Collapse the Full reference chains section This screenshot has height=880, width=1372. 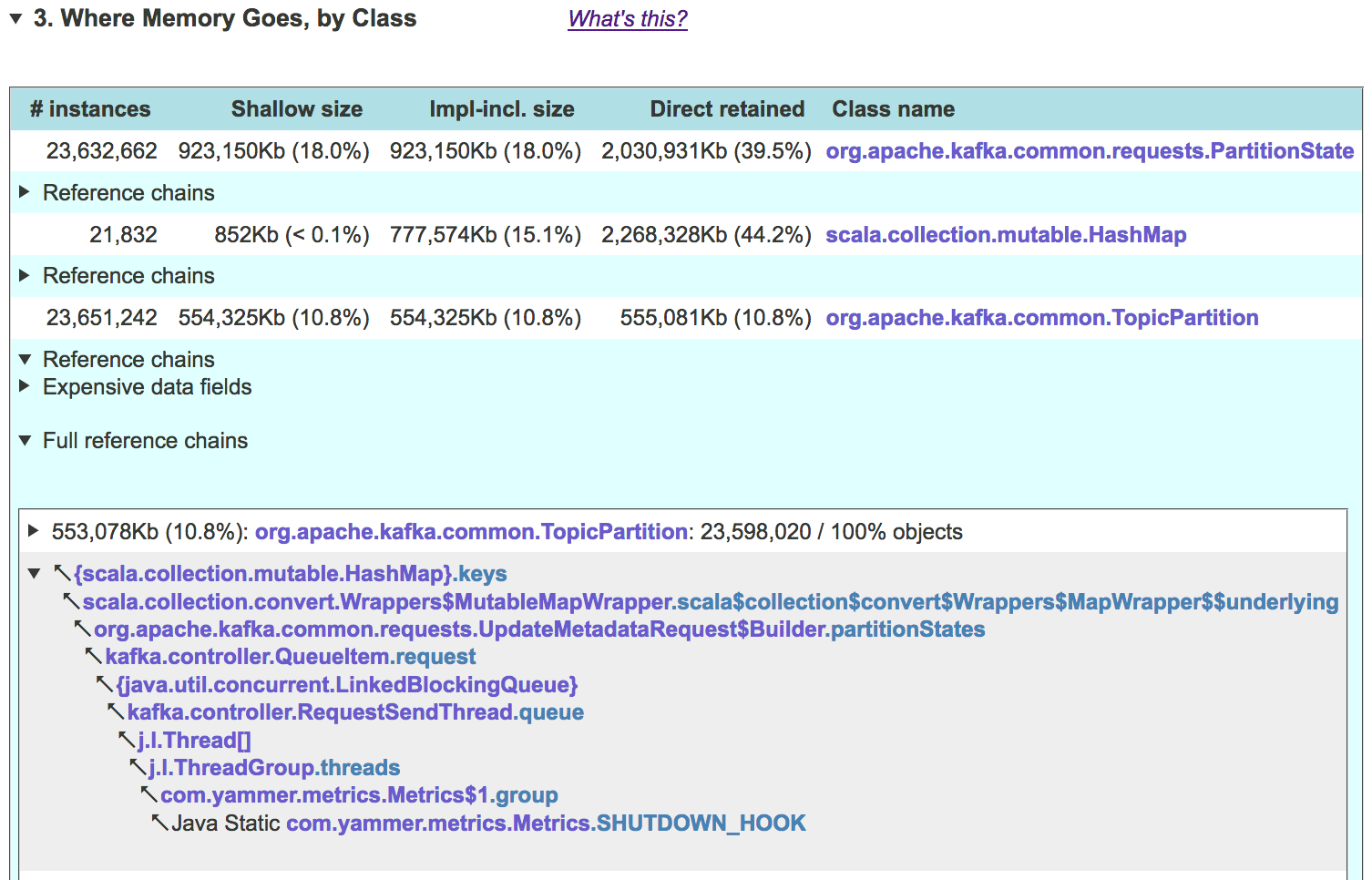pyautogui.click(x=25, y=440)
